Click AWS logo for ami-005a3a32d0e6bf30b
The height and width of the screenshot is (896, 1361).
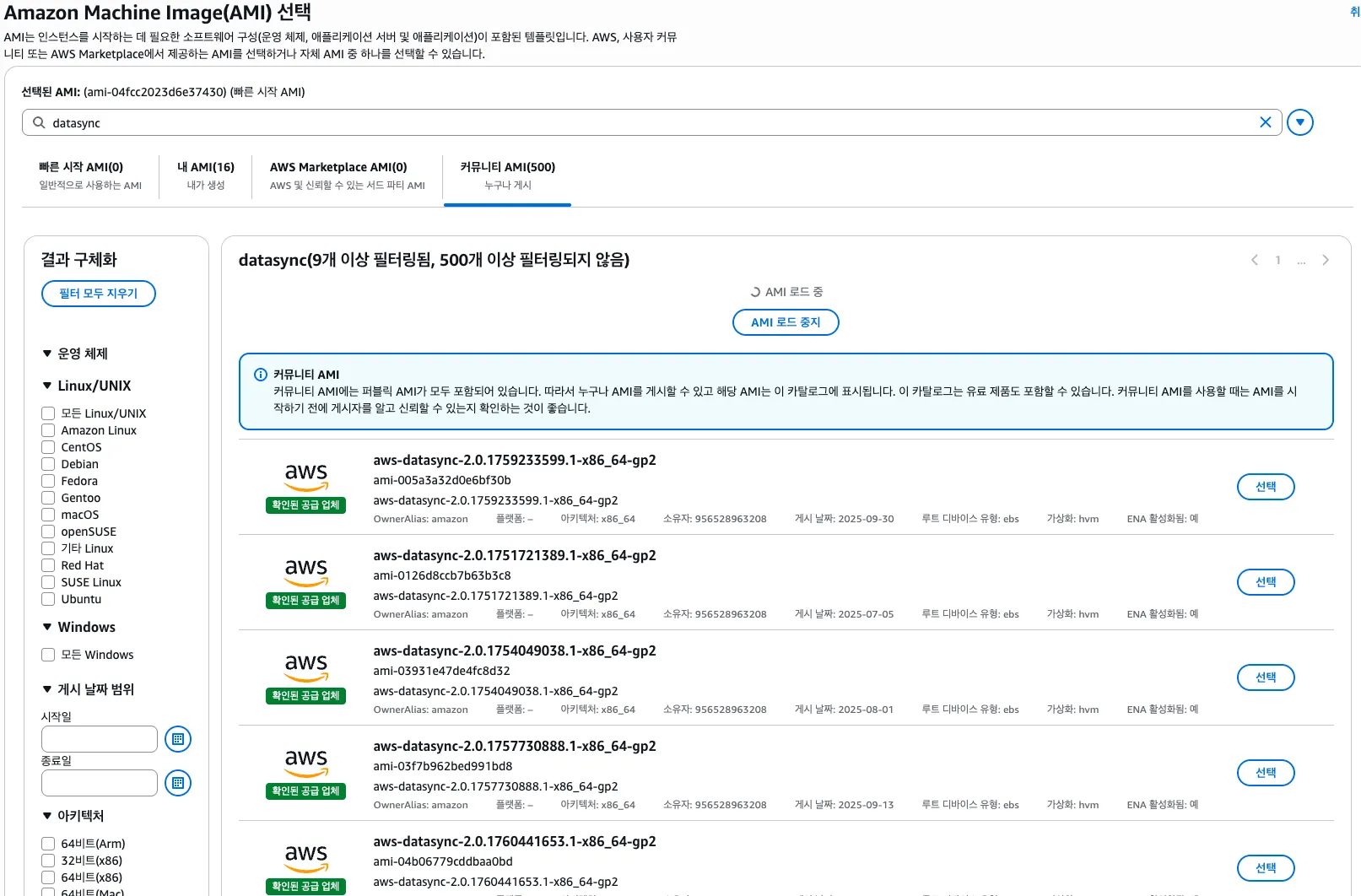(305, 477)
